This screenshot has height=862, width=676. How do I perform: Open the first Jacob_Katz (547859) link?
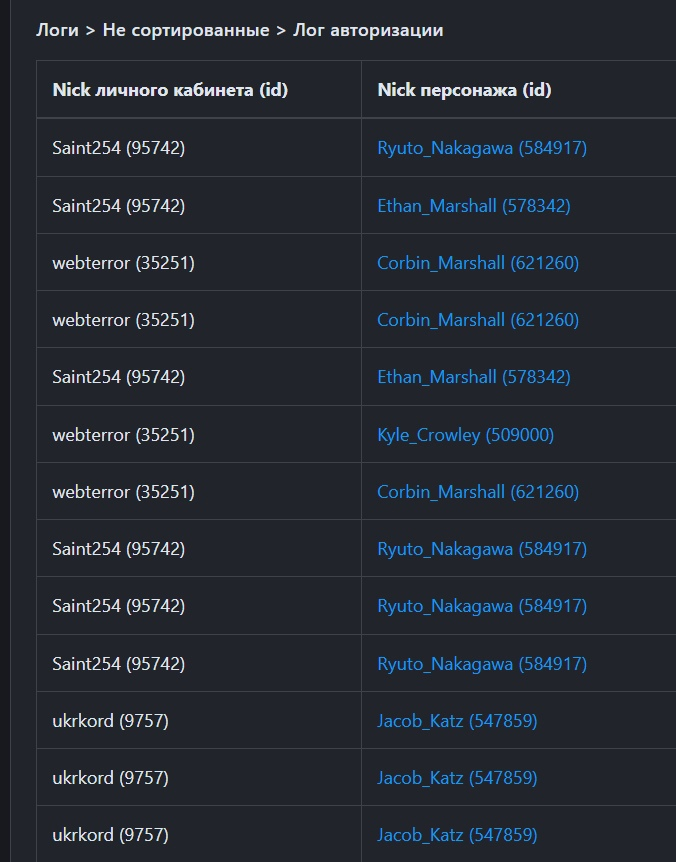(x=457, y=720)
